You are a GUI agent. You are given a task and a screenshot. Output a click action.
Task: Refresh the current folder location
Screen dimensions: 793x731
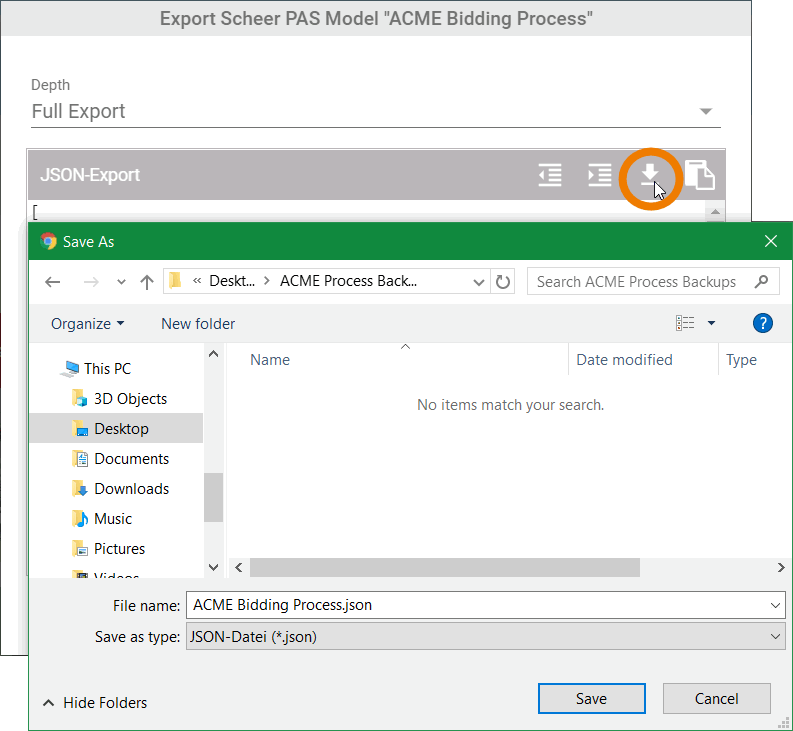[x=503, y=282]
